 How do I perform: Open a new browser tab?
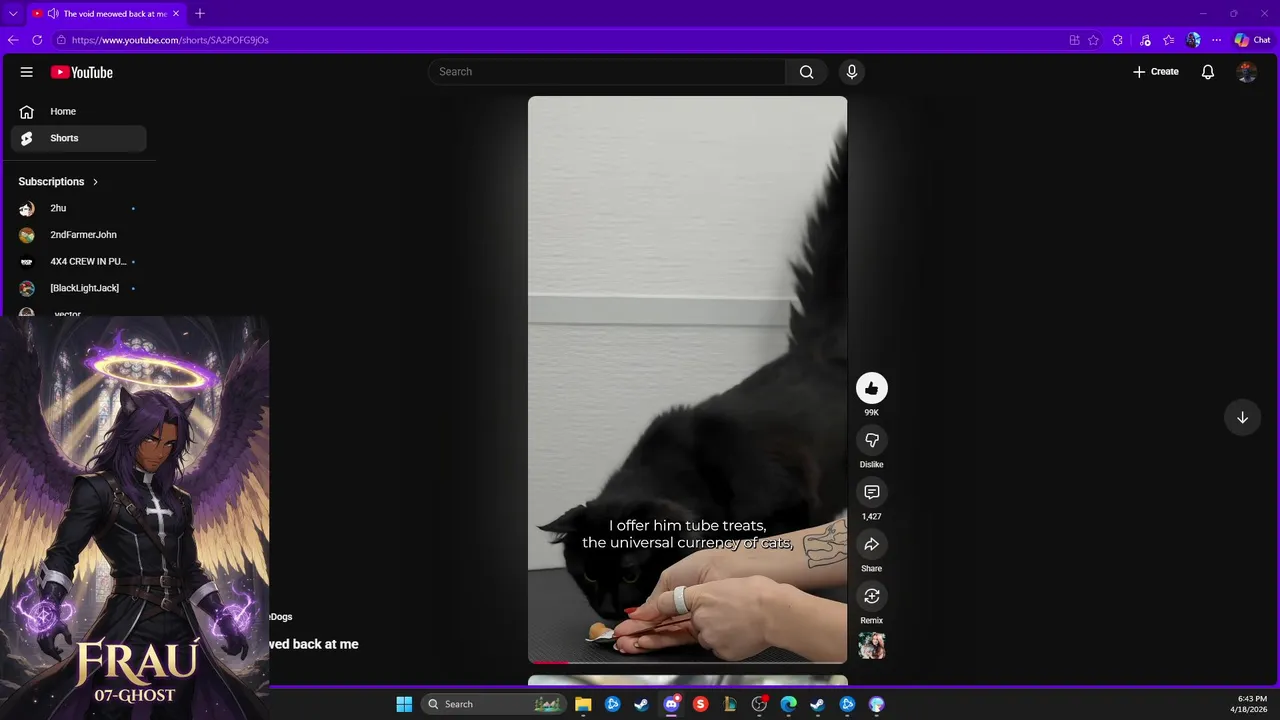(200, 14)
